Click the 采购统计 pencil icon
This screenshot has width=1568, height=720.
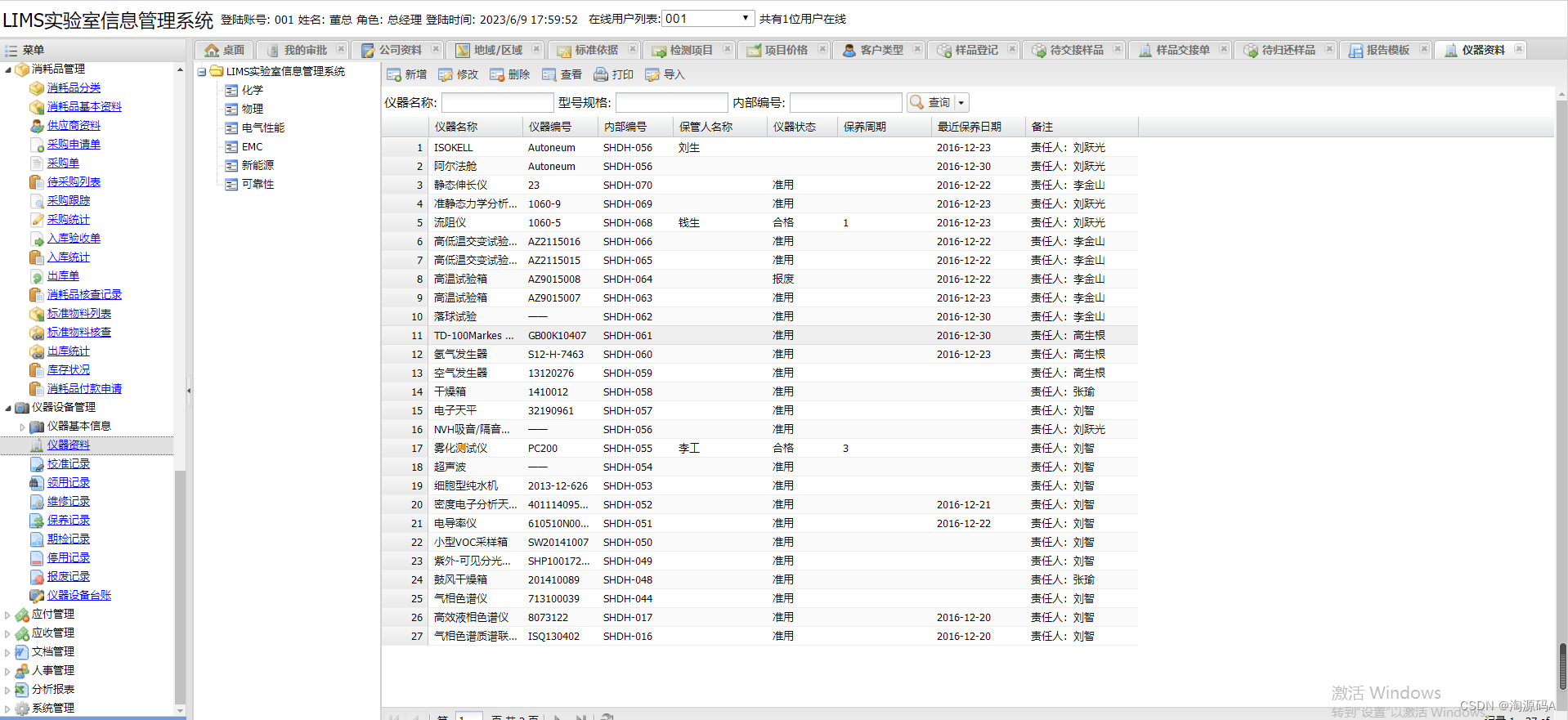pyautogui.click(x=37, y=219)
